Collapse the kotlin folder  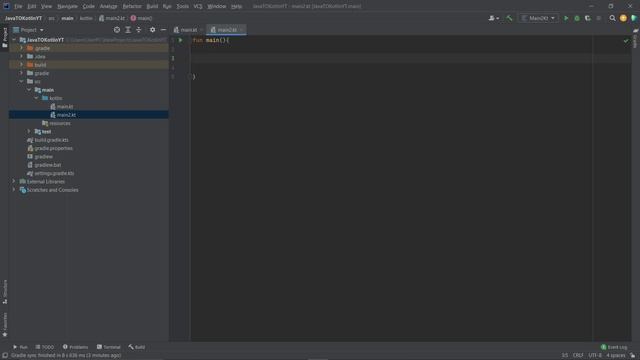coord(36,98)
